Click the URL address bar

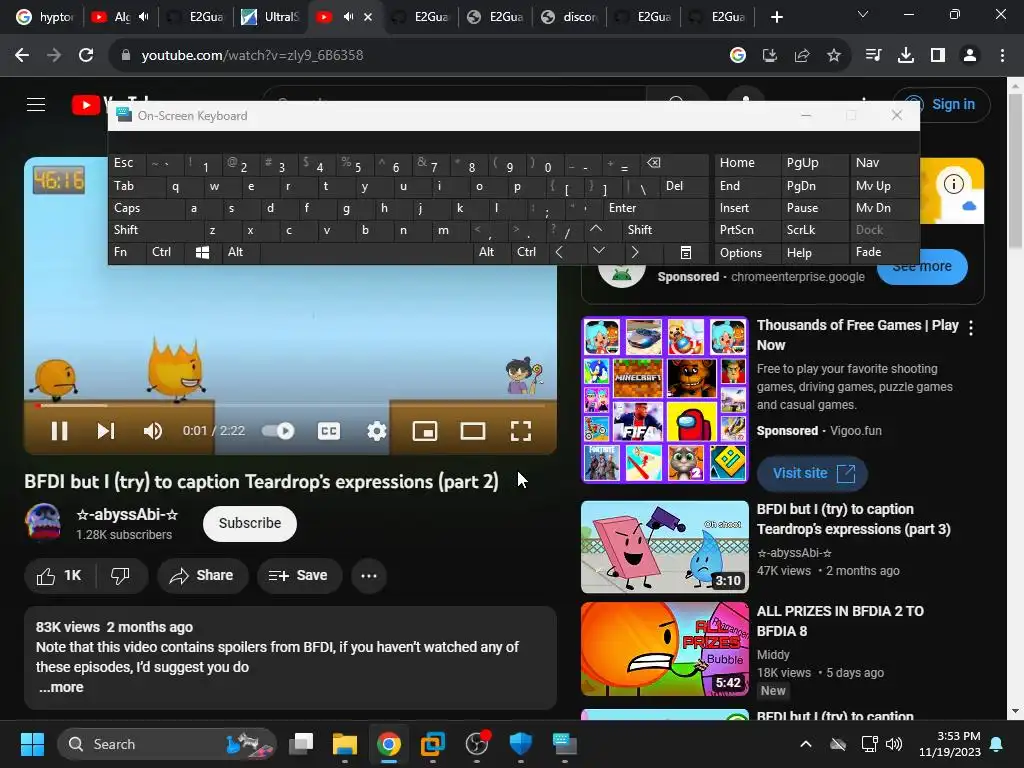coord(418,55)
